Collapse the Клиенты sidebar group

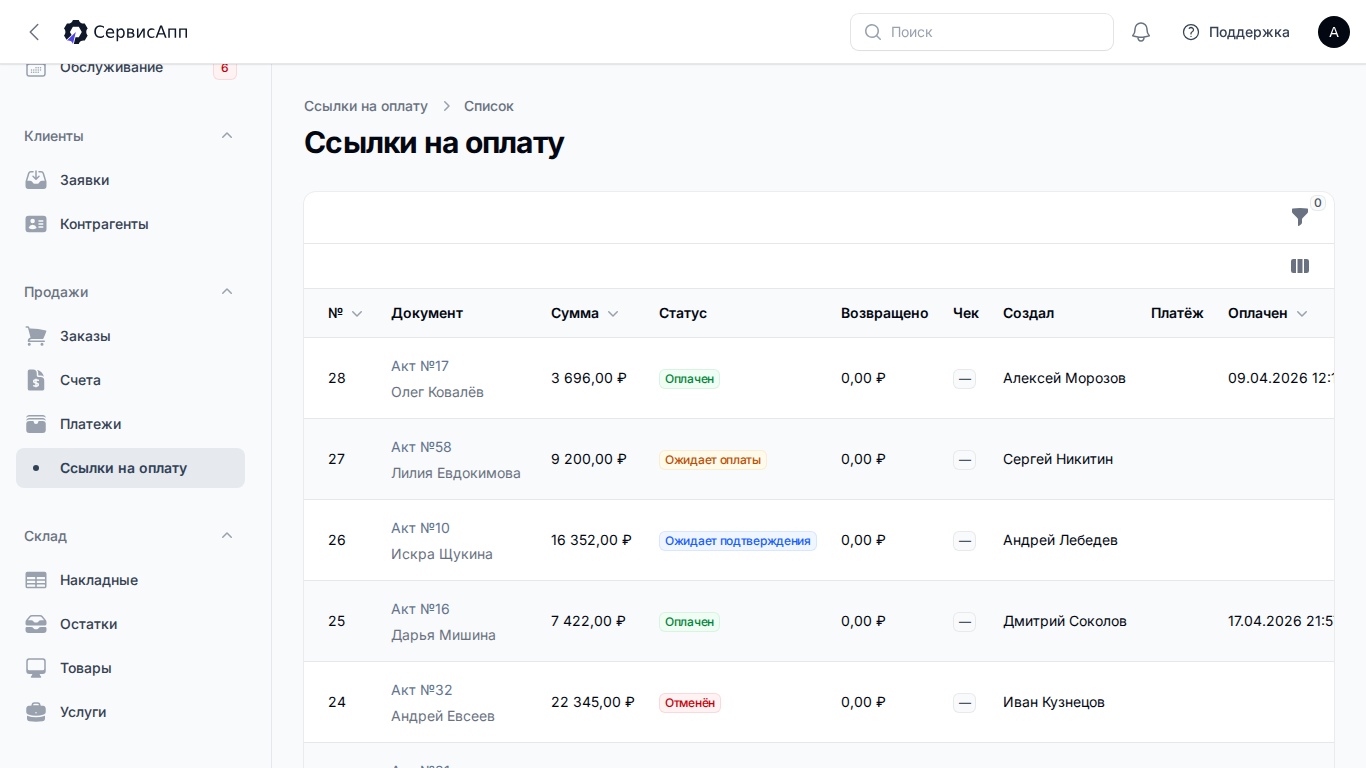227,136
